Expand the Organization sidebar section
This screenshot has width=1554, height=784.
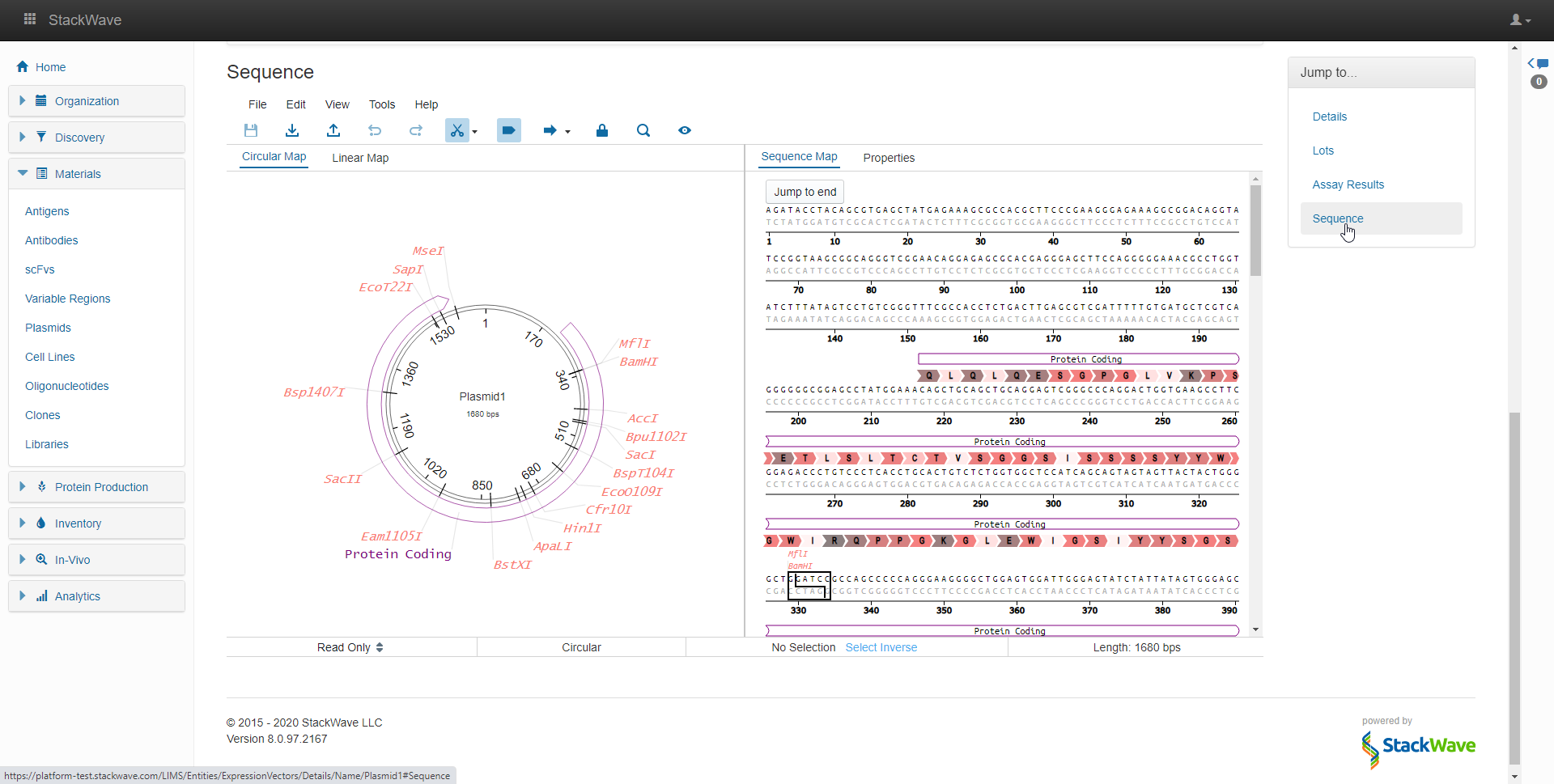(x=87, y=101)
